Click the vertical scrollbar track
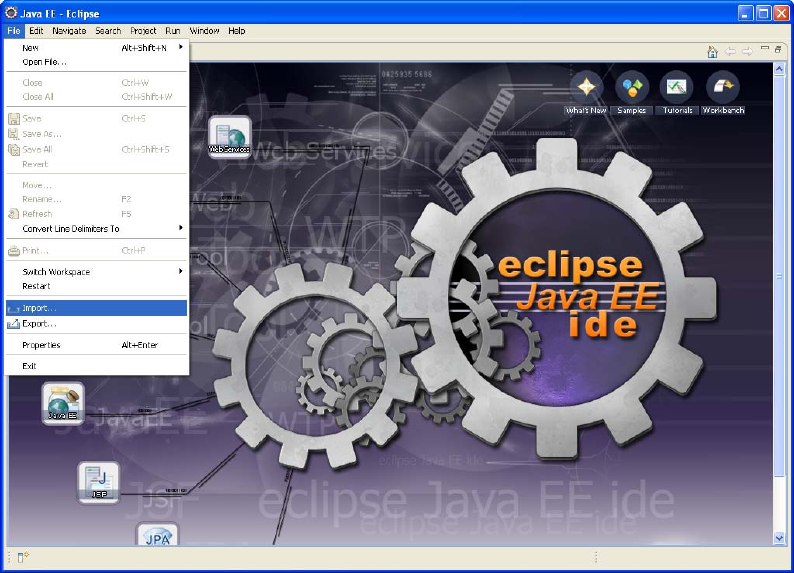 coord(779,504)
